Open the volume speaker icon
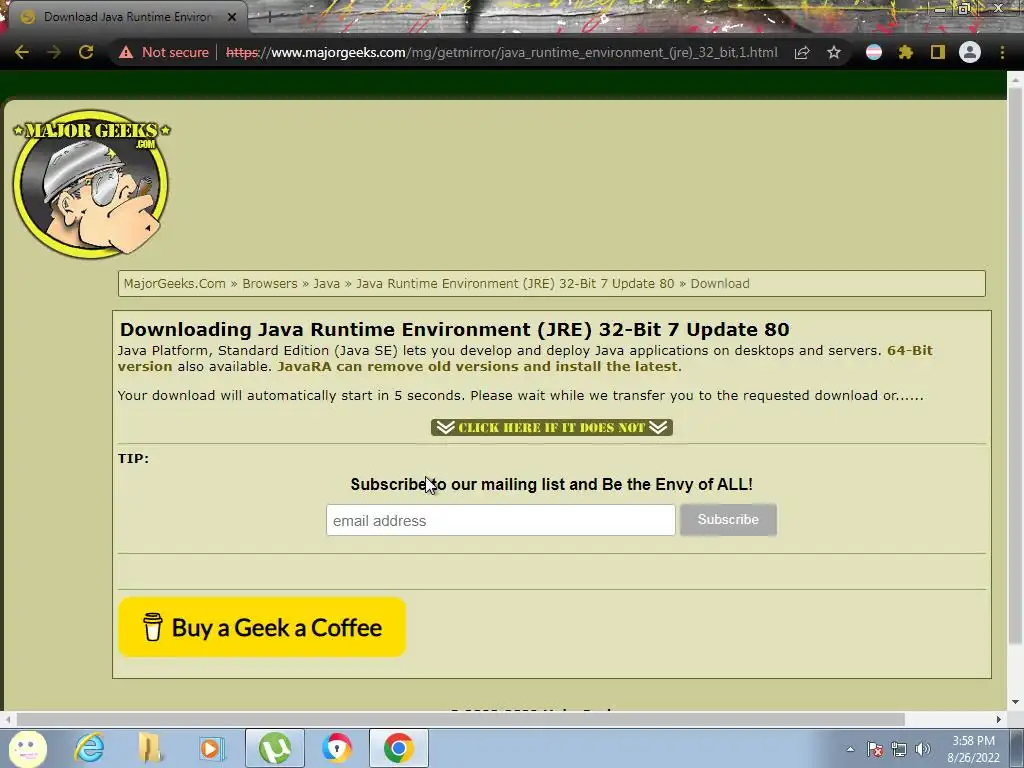The image size is (1024, 768). tap(923, 749)
